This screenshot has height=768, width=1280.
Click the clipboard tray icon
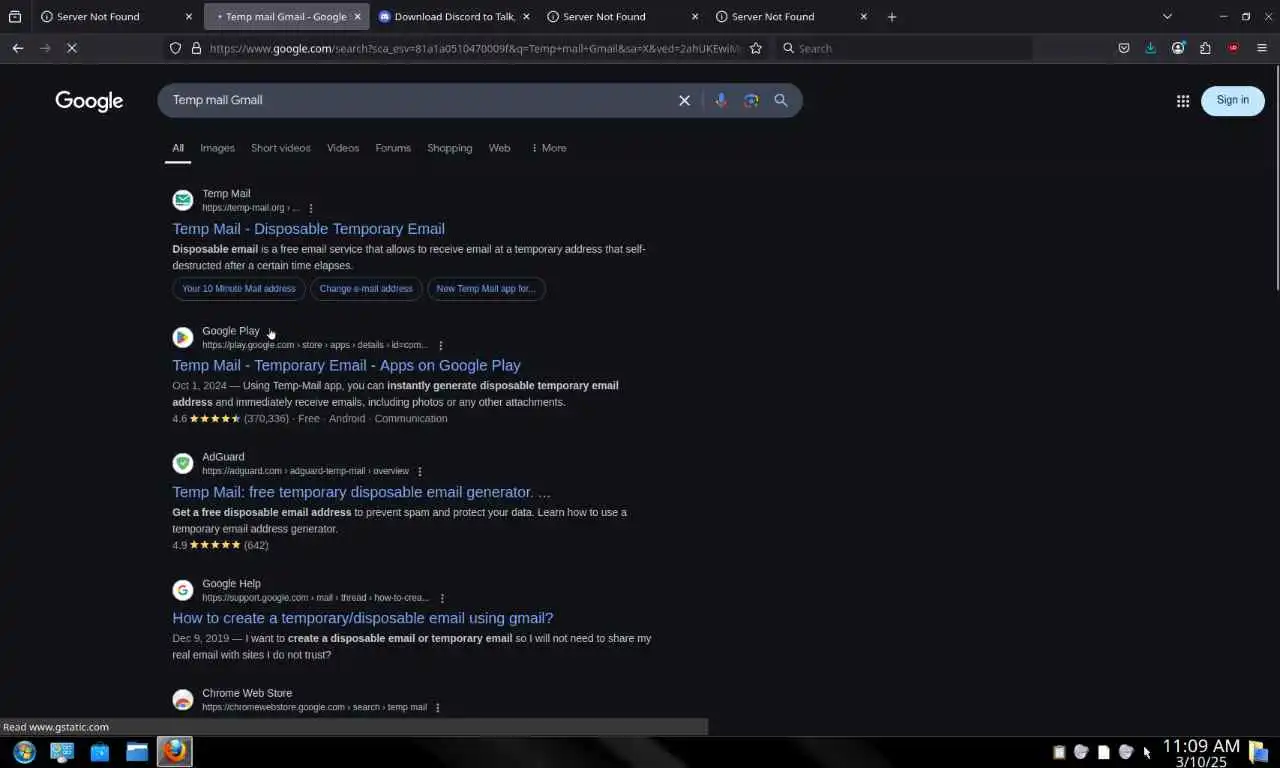[x=1059, y=752]
